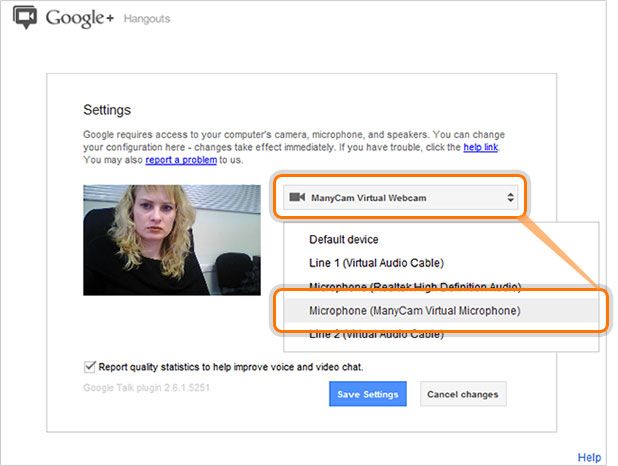Uncheck Report quality statistics checkbox
Image resolution: width=618 pixels, height=466 pixels.
89,367
